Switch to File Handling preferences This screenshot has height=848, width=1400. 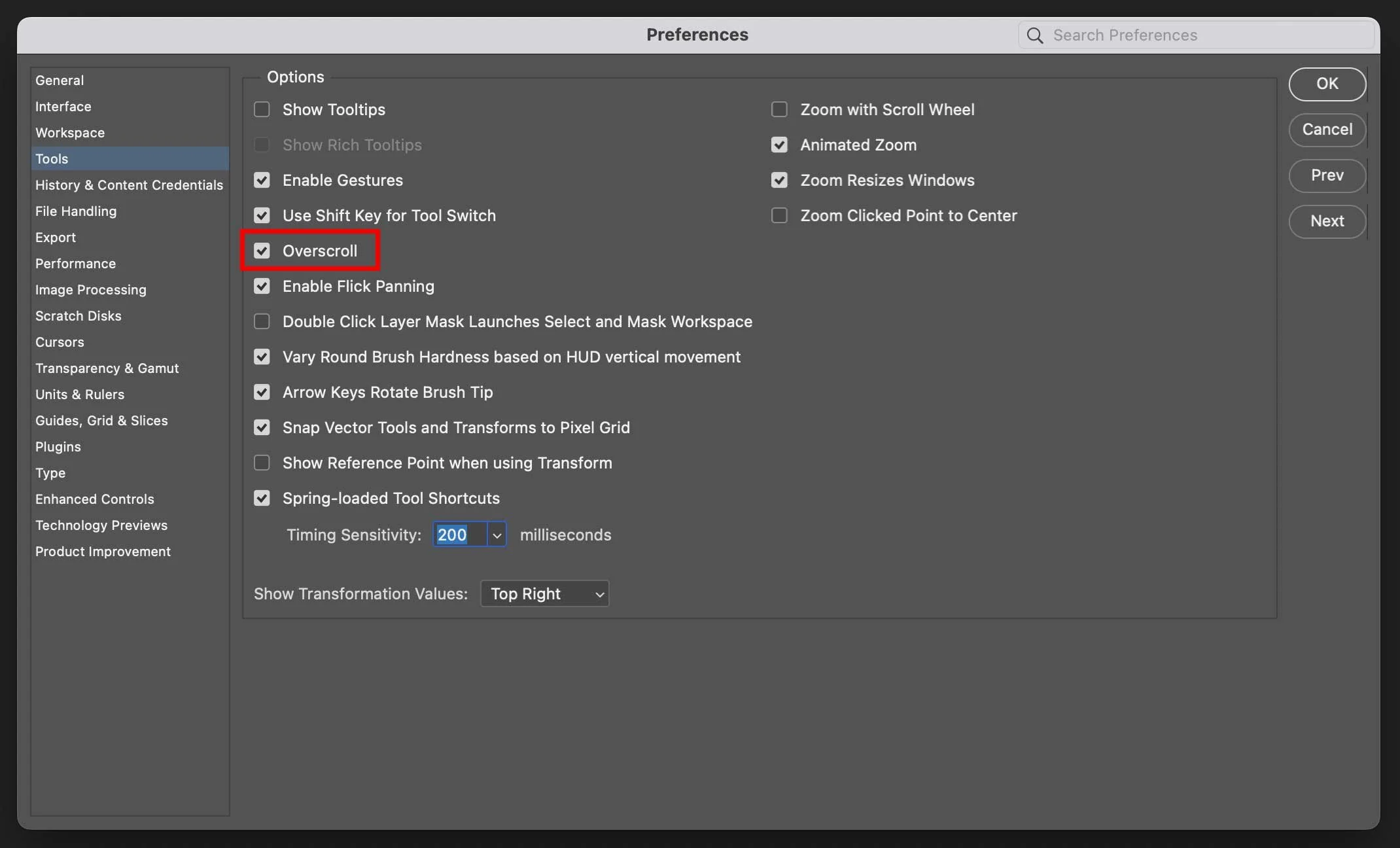point(130,211)
